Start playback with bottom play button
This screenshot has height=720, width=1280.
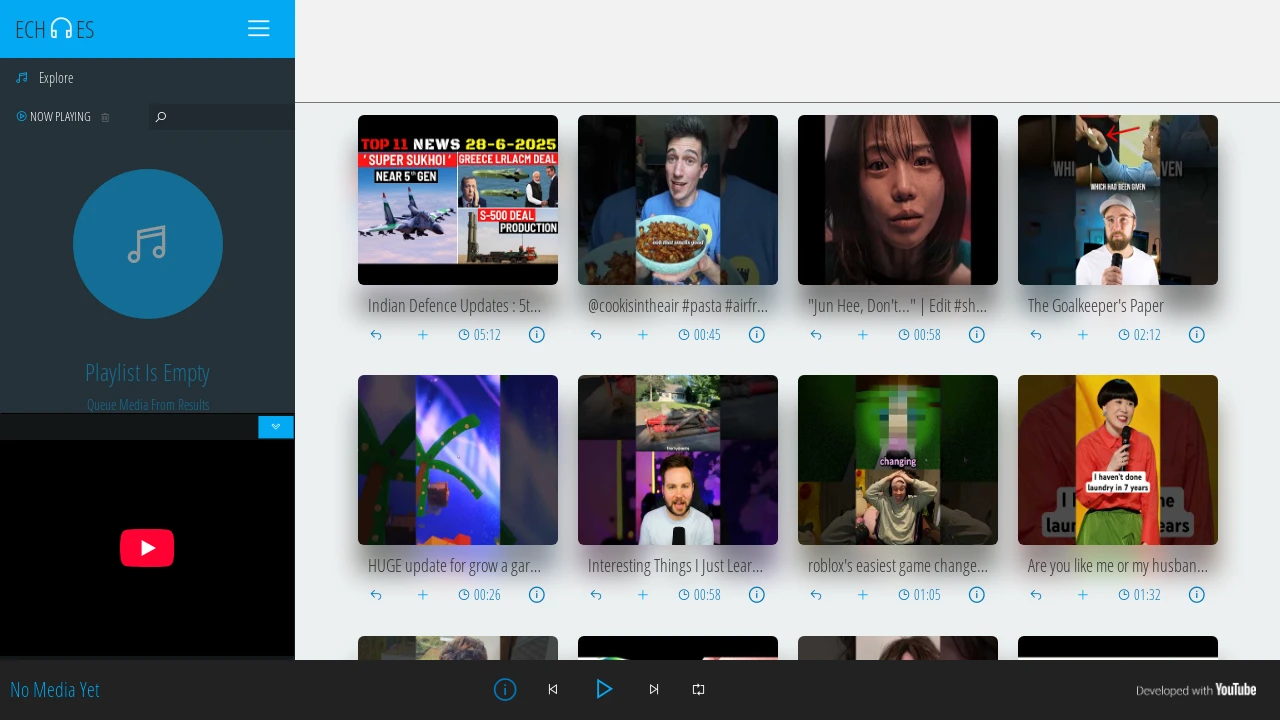pyautogui.click(x=604, y=689)
